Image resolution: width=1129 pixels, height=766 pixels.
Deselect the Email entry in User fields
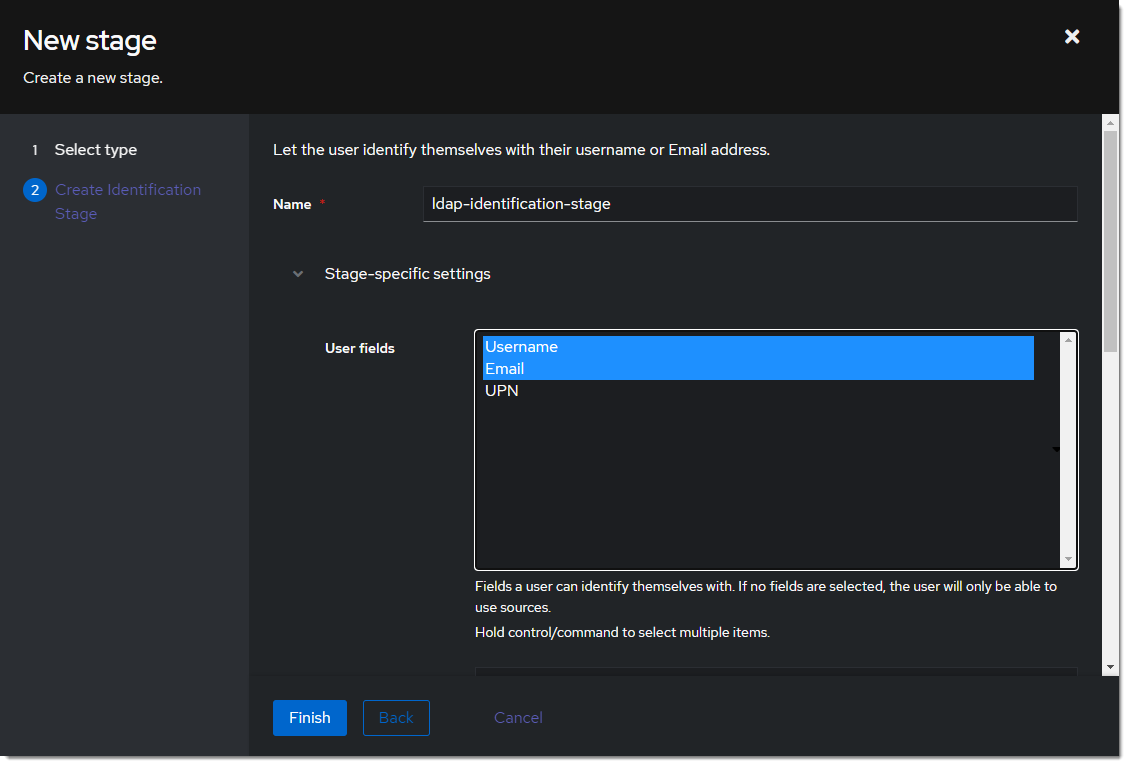pos(600,368)
